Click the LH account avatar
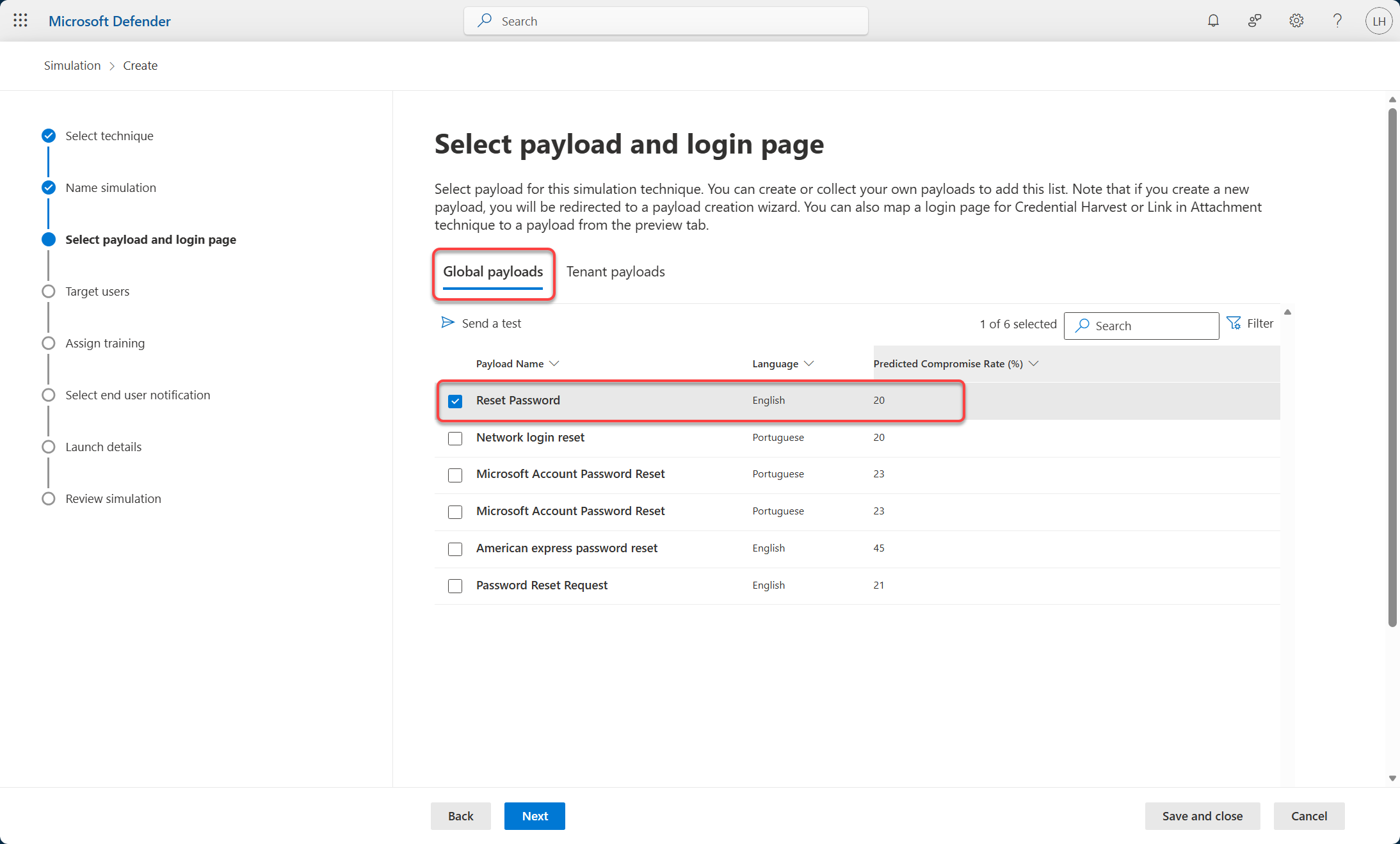The height and width of the screenshot is (844, 1400). click(x=1378, y=21)
